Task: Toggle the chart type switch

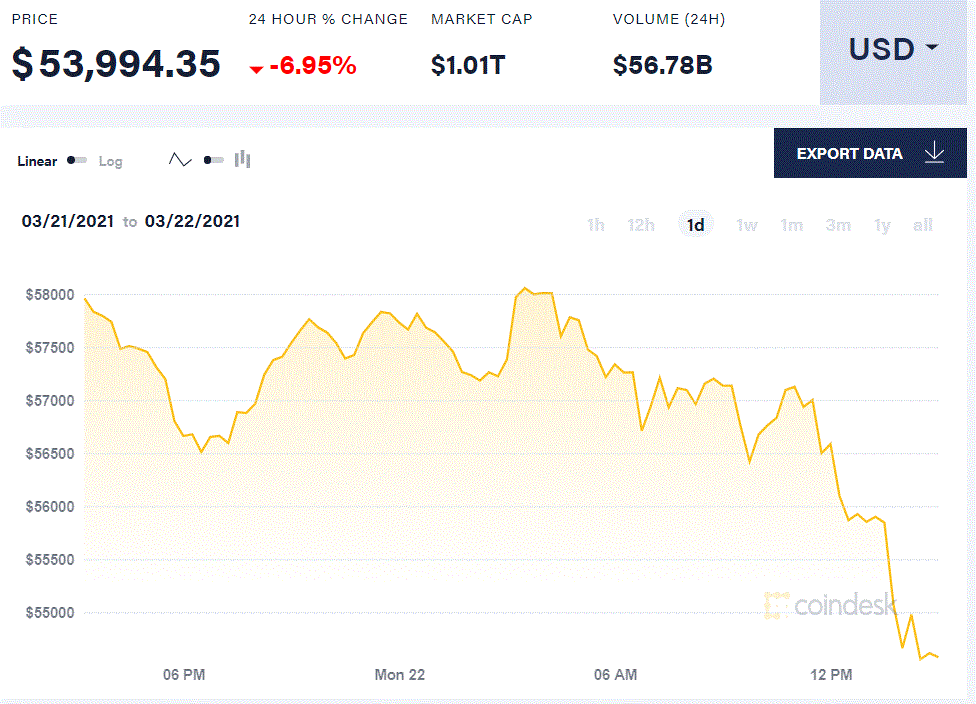Action: point(214,159)
